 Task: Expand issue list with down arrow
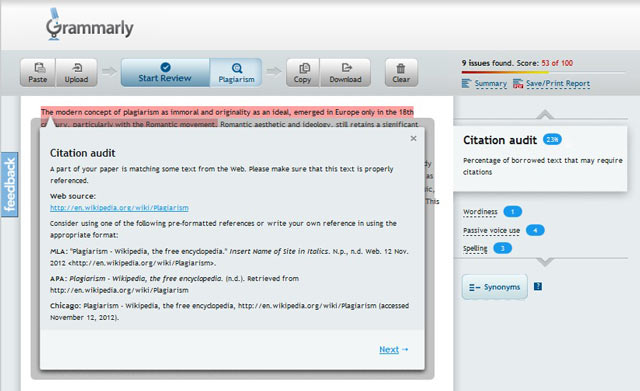coord(545,262)
